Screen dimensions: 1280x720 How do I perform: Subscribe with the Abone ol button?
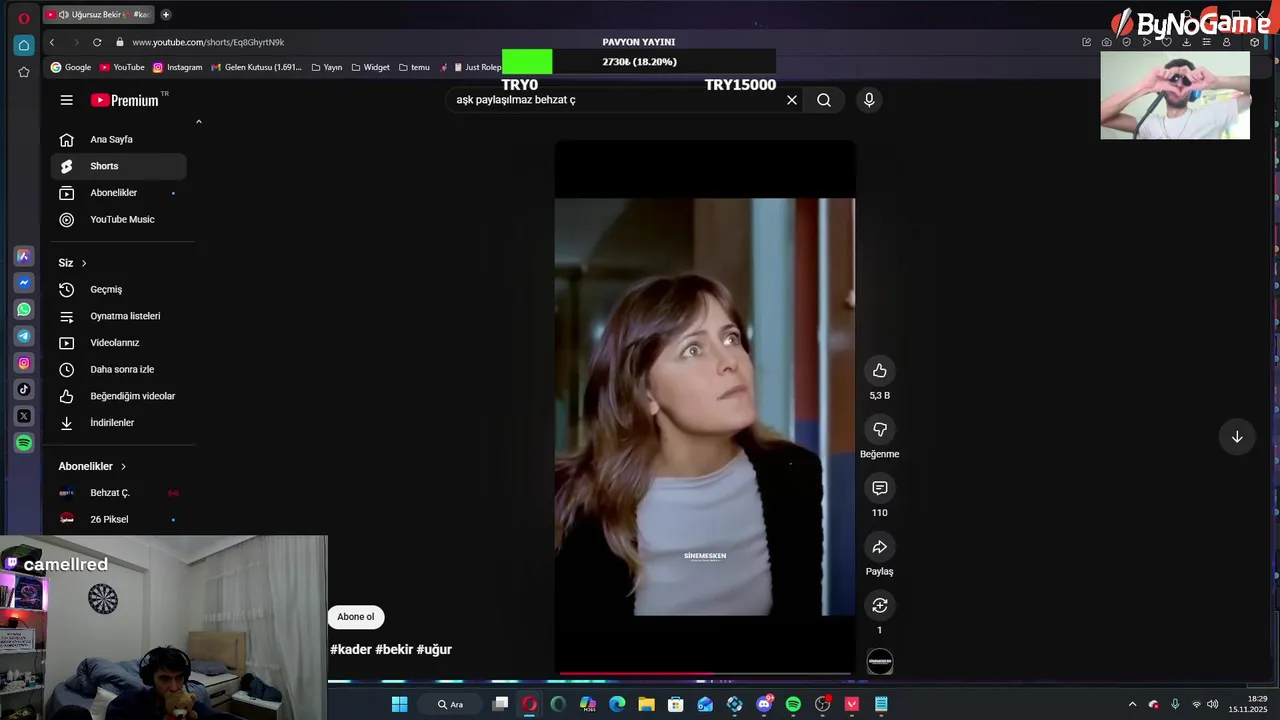pos(355,617)
